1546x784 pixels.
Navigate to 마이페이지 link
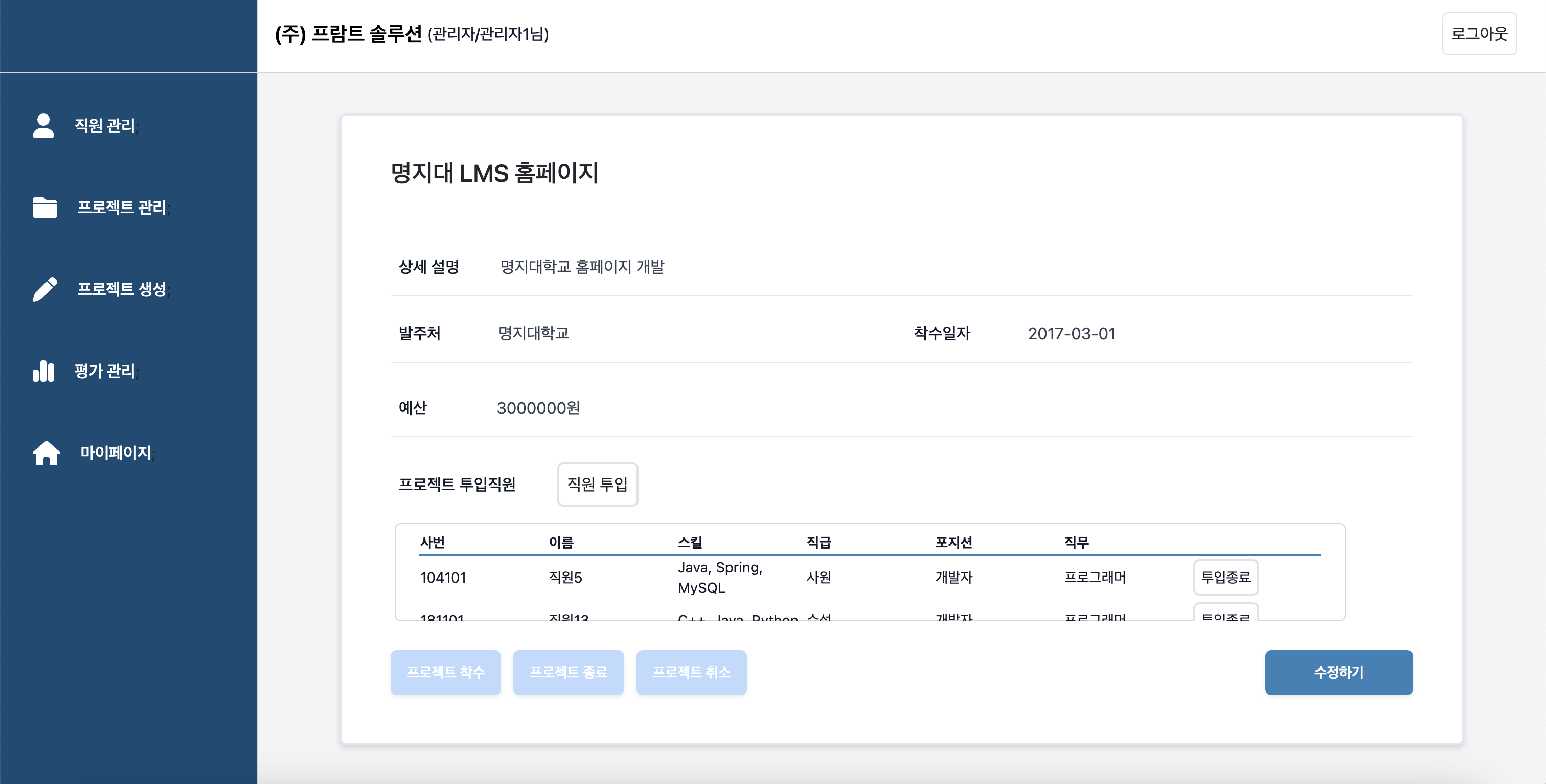point(116,453)
